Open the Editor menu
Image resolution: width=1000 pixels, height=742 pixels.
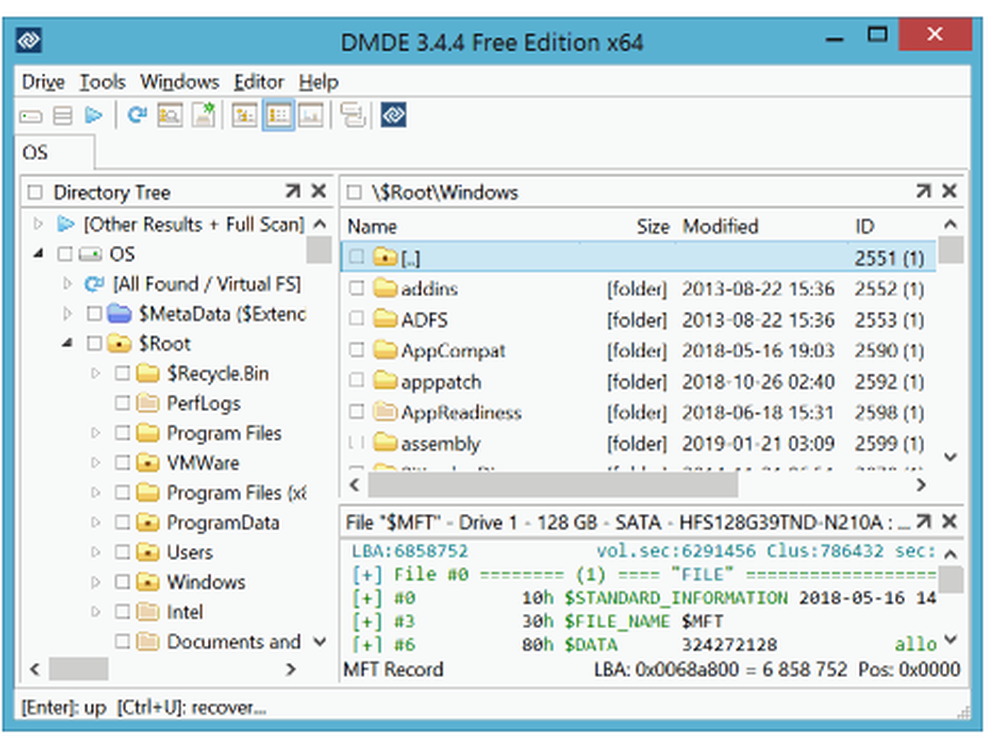[x=258, y=82]
